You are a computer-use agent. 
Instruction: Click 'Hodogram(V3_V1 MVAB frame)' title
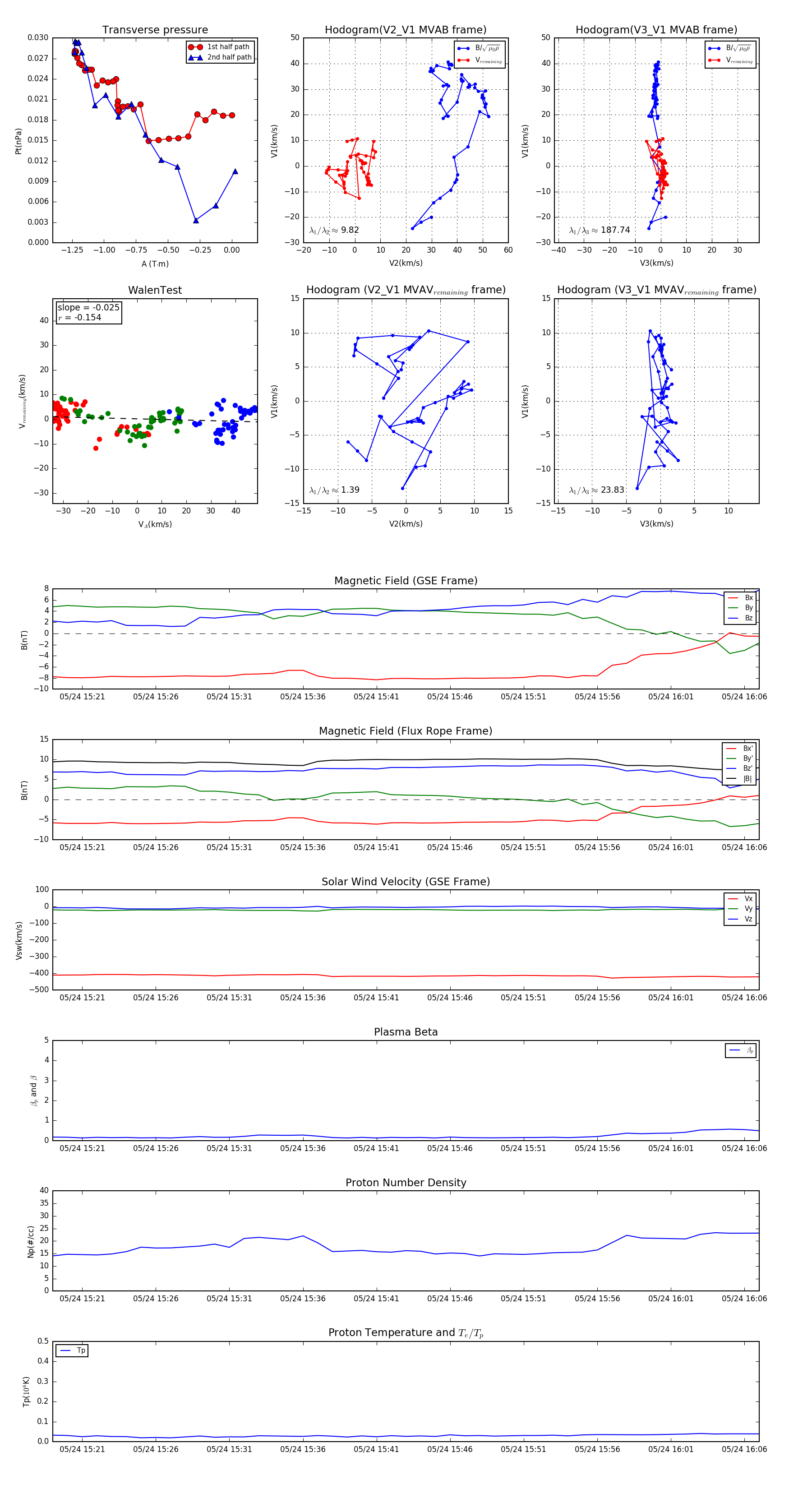click(656, 30)
